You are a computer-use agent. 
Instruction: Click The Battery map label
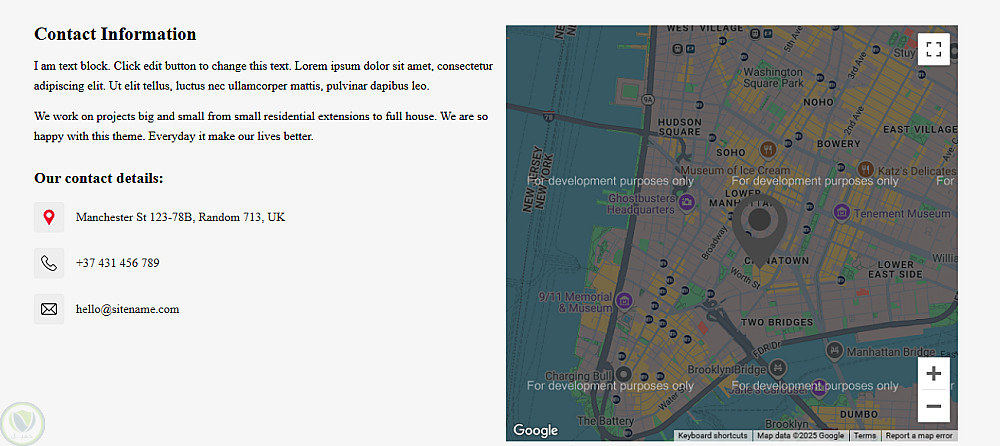click(605, 421)
